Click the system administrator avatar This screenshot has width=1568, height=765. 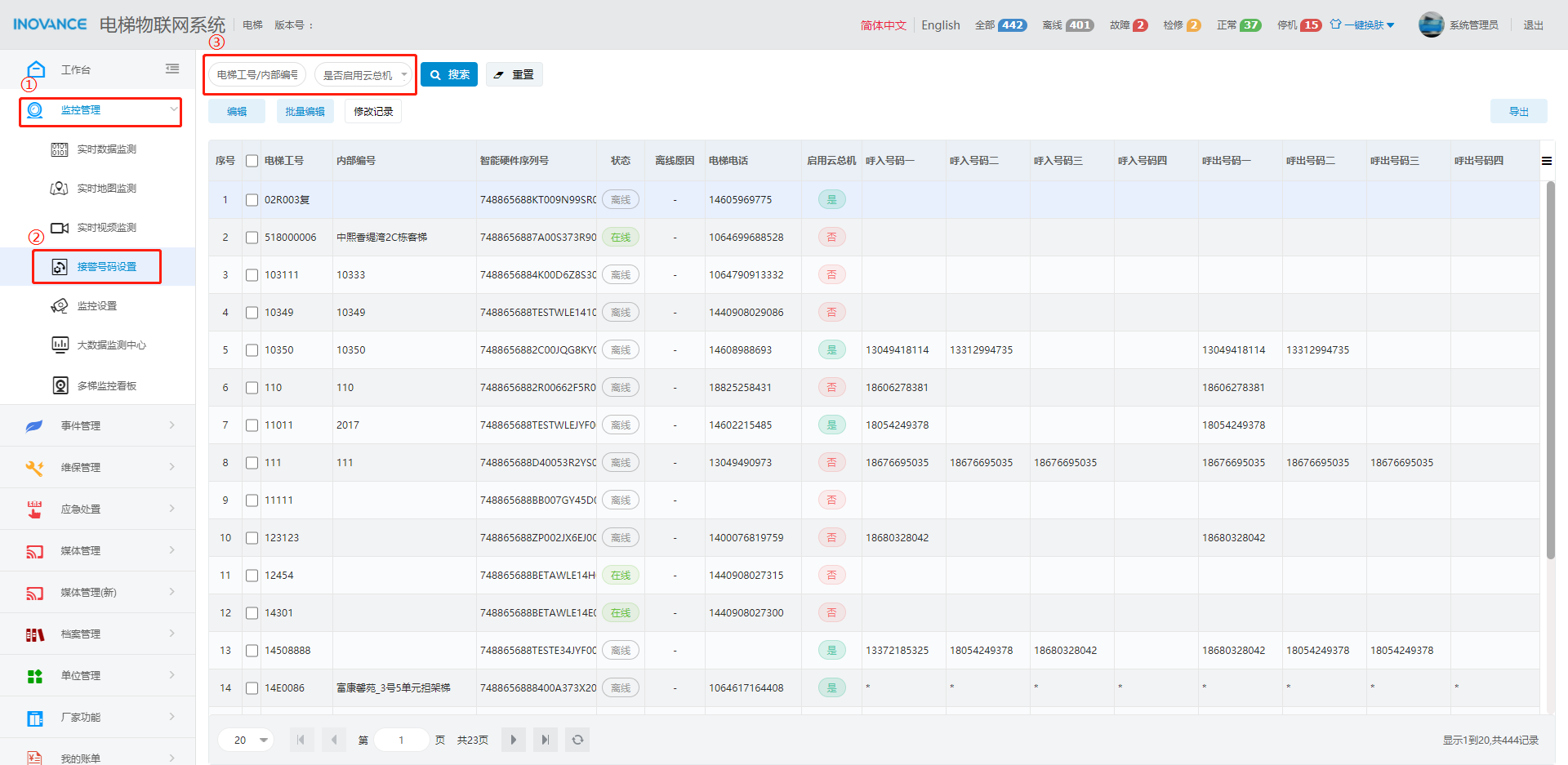point(1431,25)
